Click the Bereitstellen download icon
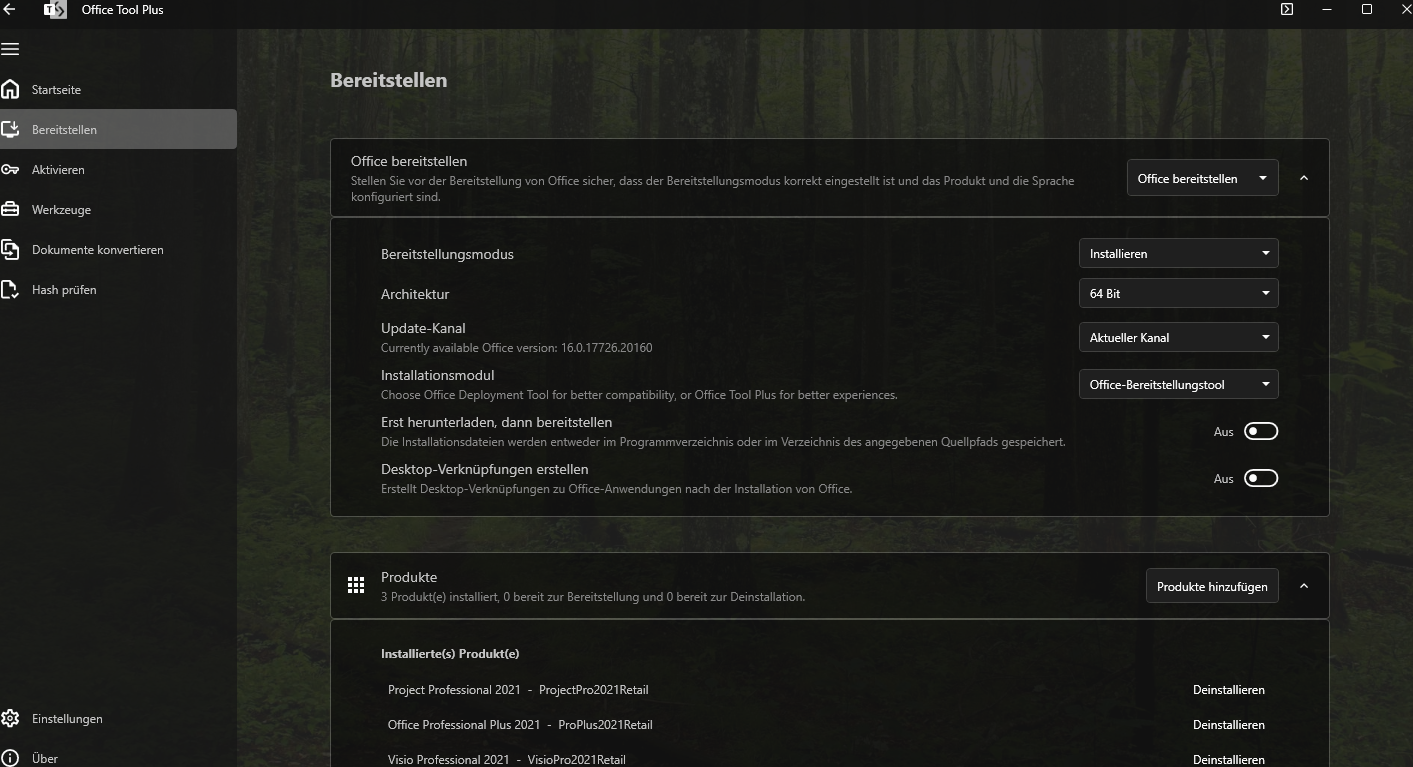The width and height of the screenshot is (1413, 767). click(10, 130)
